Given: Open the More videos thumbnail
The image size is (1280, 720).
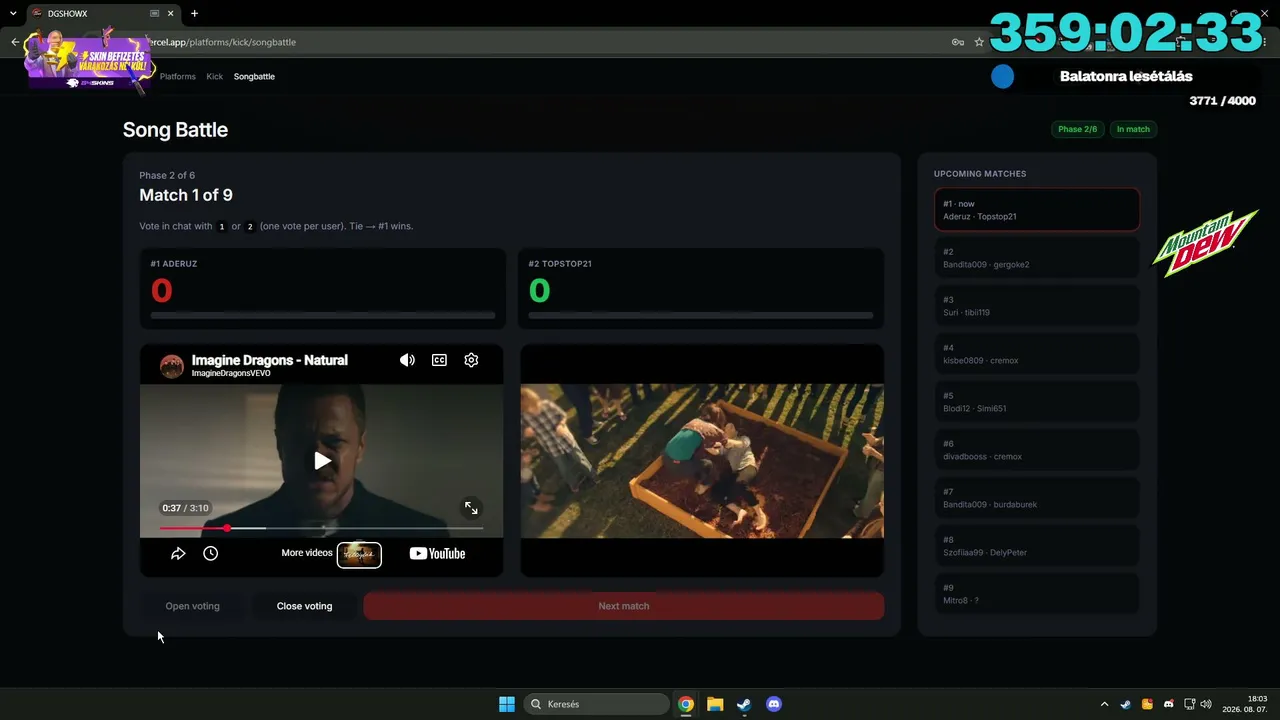Looking at the screenshot, I should (x=359, y=554).
